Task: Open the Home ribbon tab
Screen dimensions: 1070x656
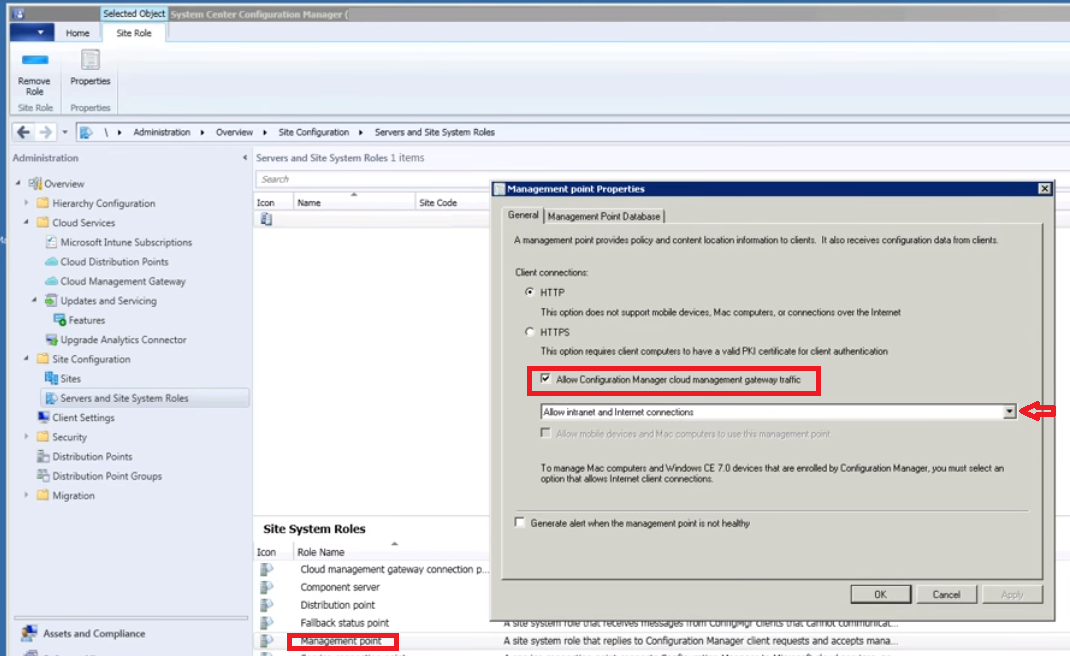Action: coord(77,33)
